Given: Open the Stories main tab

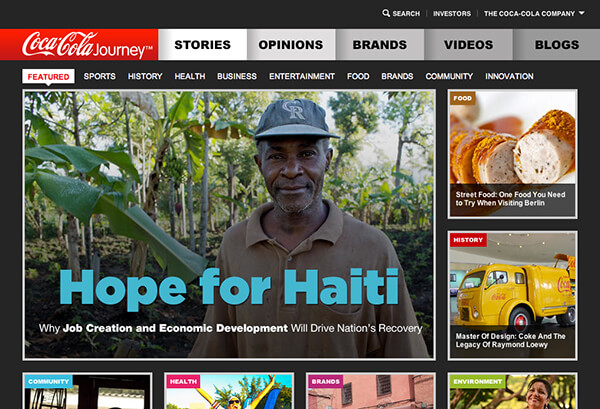Looking at the screenshot, I should tap(202, 45).
